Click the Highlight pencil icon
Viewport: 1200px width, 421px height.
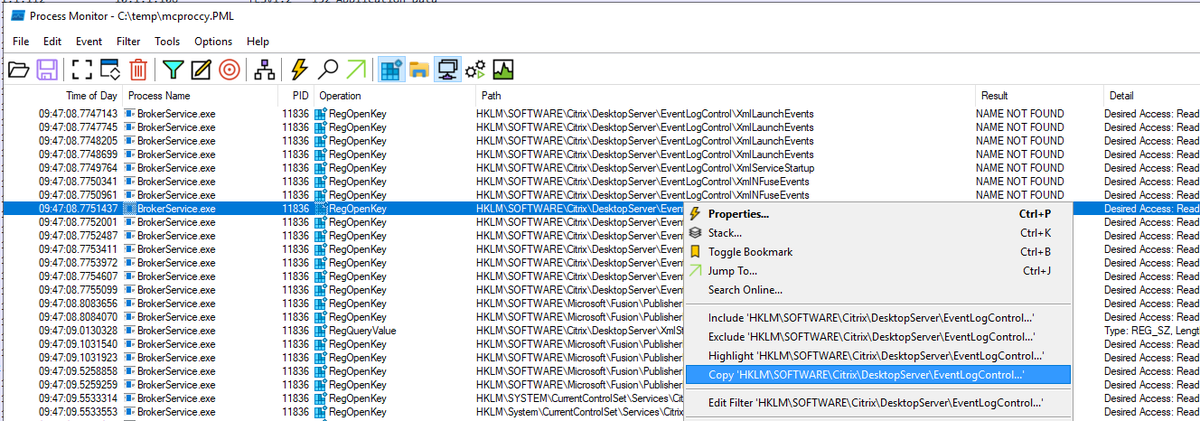[x=201, y=69]
